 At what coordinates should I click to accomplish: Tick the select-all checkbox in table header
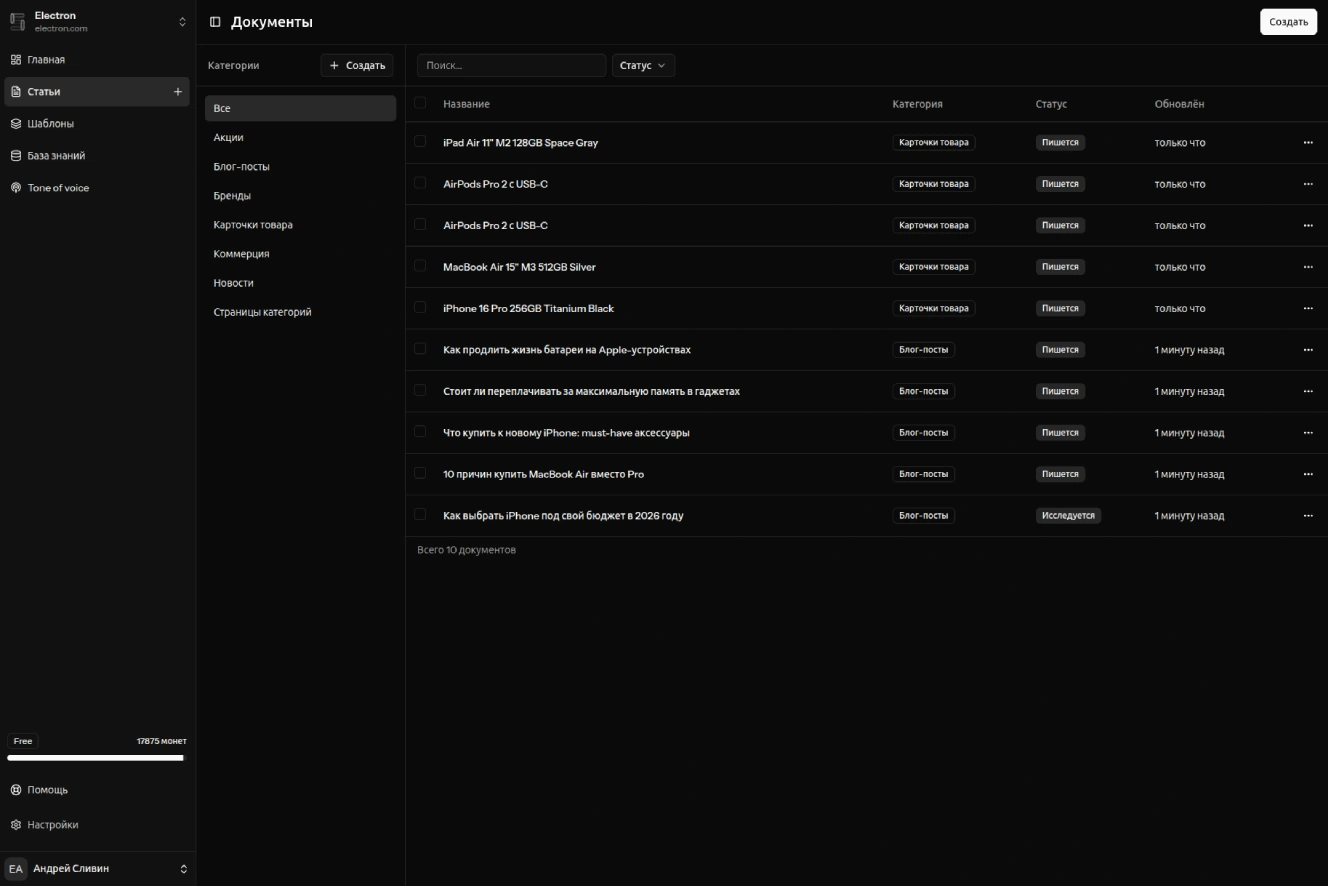(420, 103)
